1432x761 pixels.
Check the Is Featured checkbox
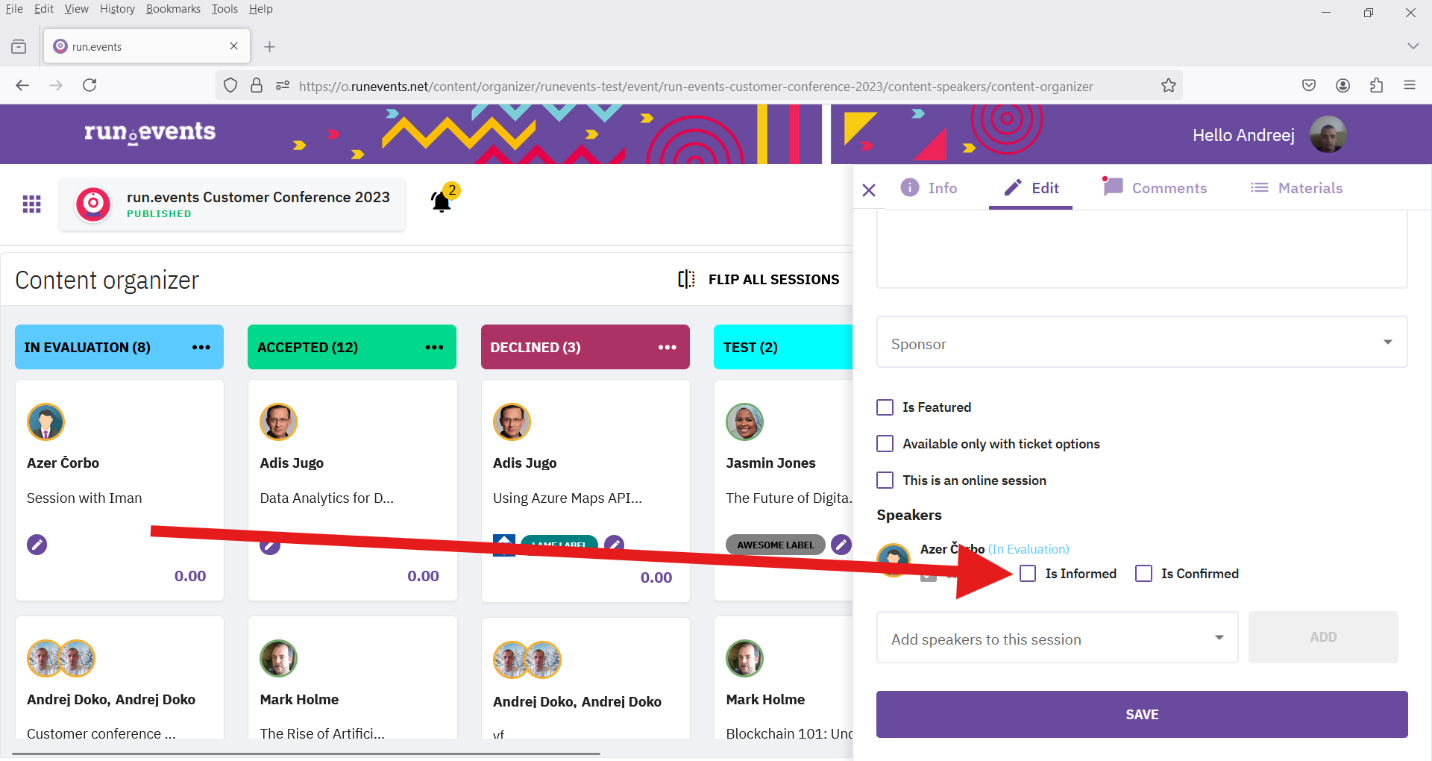coord(885,407)
